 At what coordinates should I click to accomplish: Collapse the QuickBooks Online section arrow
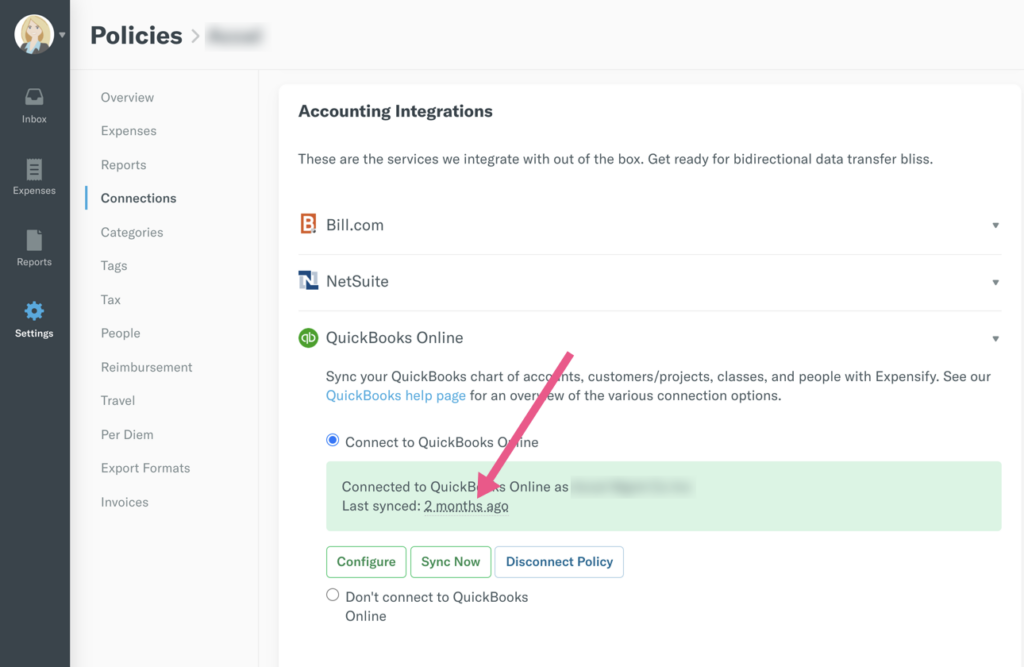pyautogui.click(x=995, y=338)
